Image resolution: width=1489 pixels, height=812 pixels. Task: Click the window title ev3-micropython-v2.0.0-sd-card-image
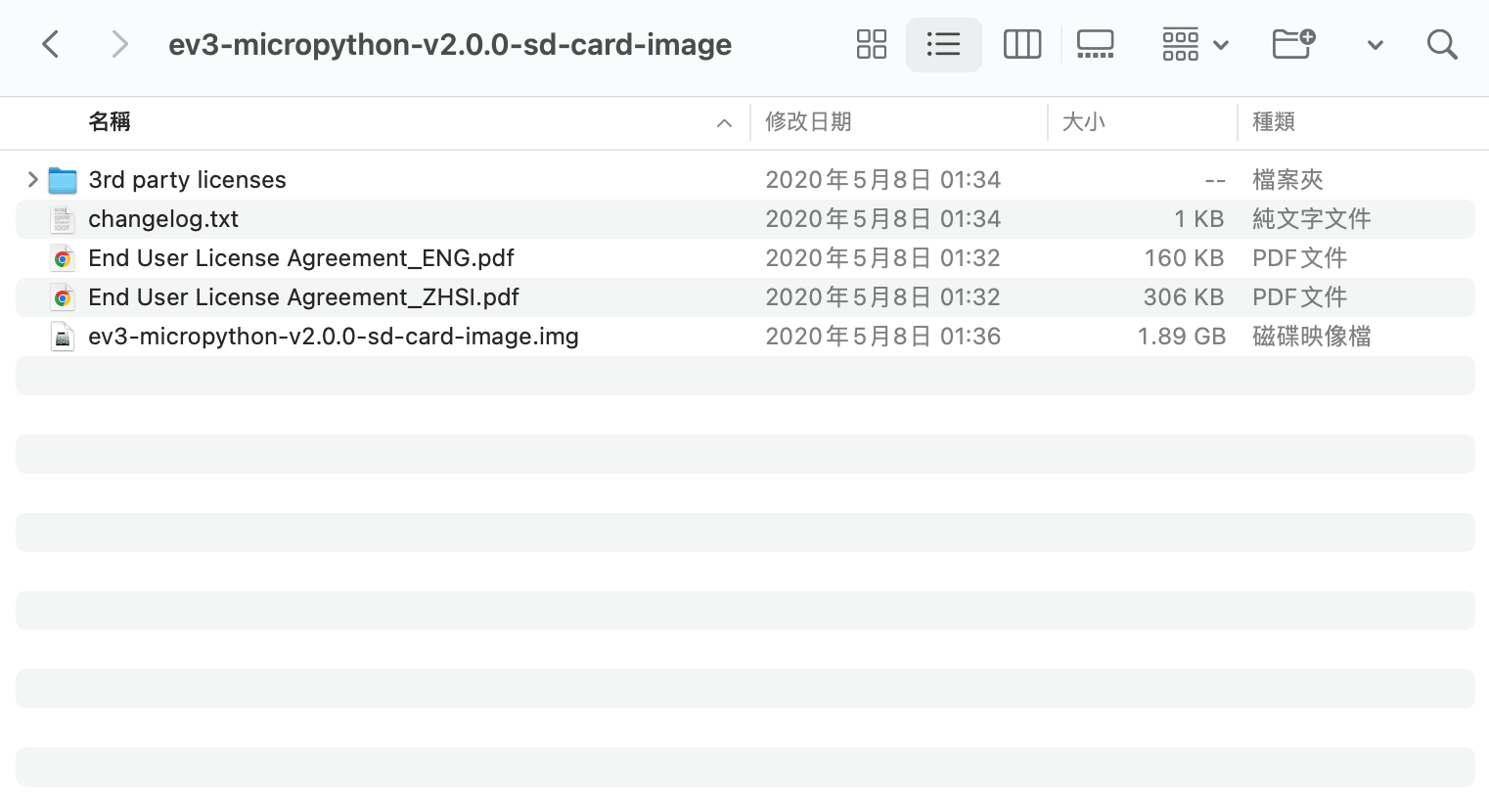(451, 44)
